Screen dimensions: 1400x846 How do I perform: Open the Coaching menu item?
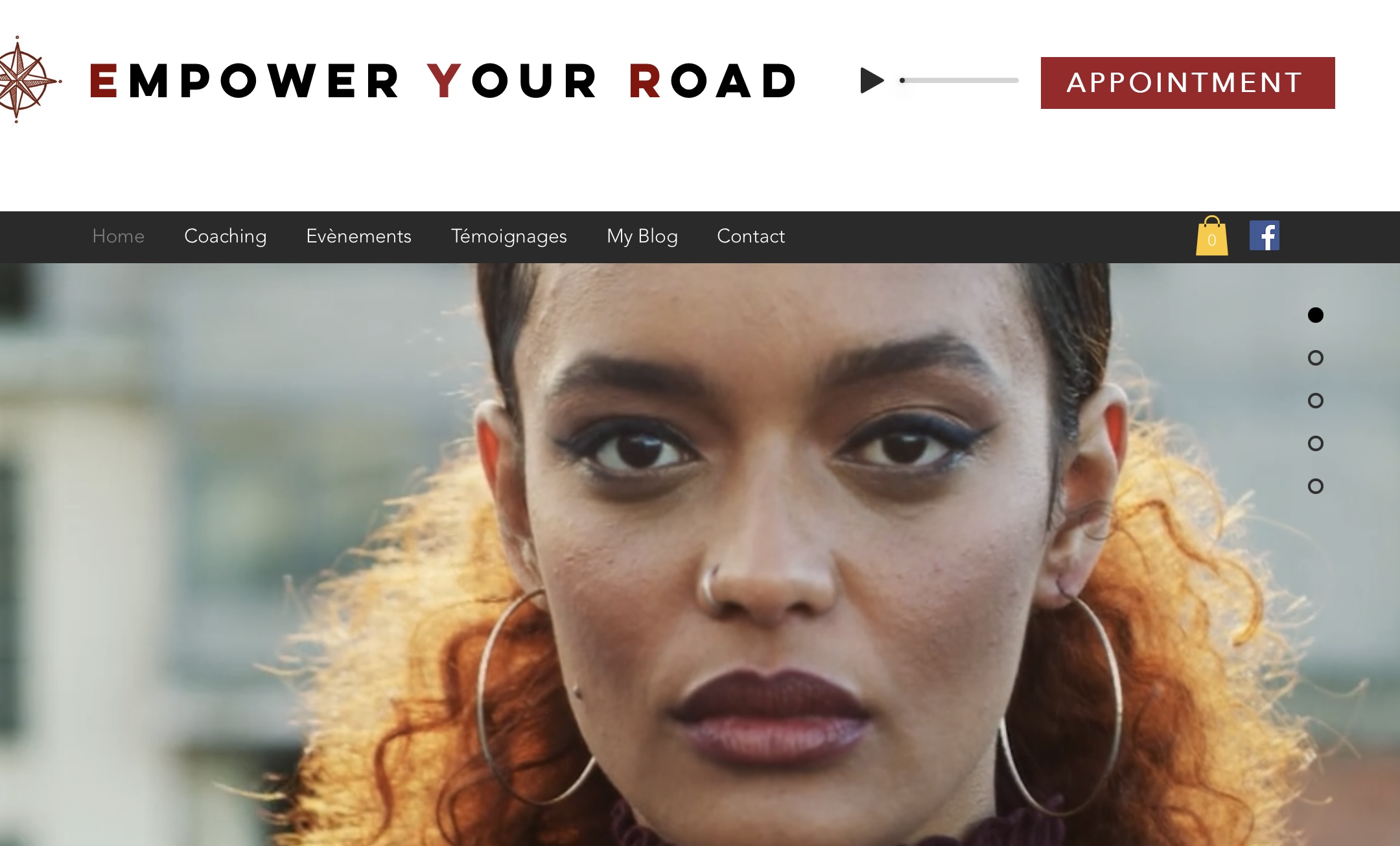tap(226, 236)
